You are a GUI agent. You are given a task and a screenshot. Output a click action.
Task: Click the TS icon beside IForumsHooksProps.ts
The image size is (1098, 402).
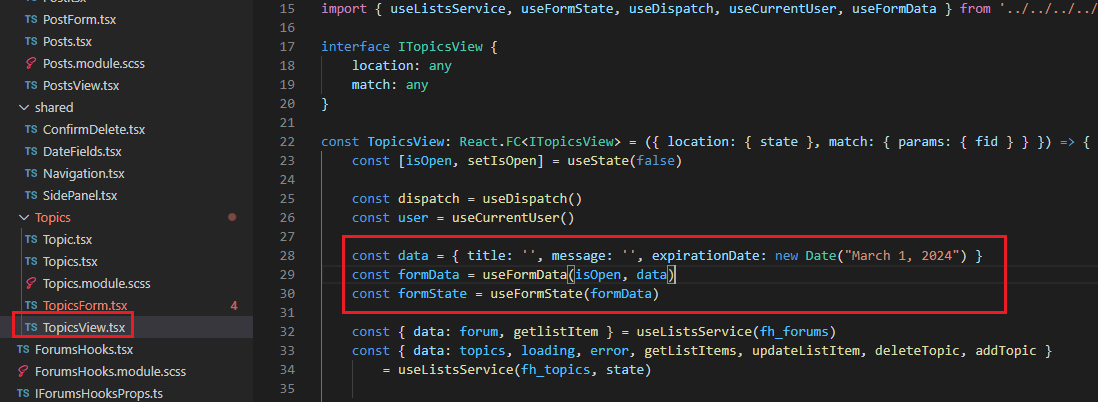point(23,393)
